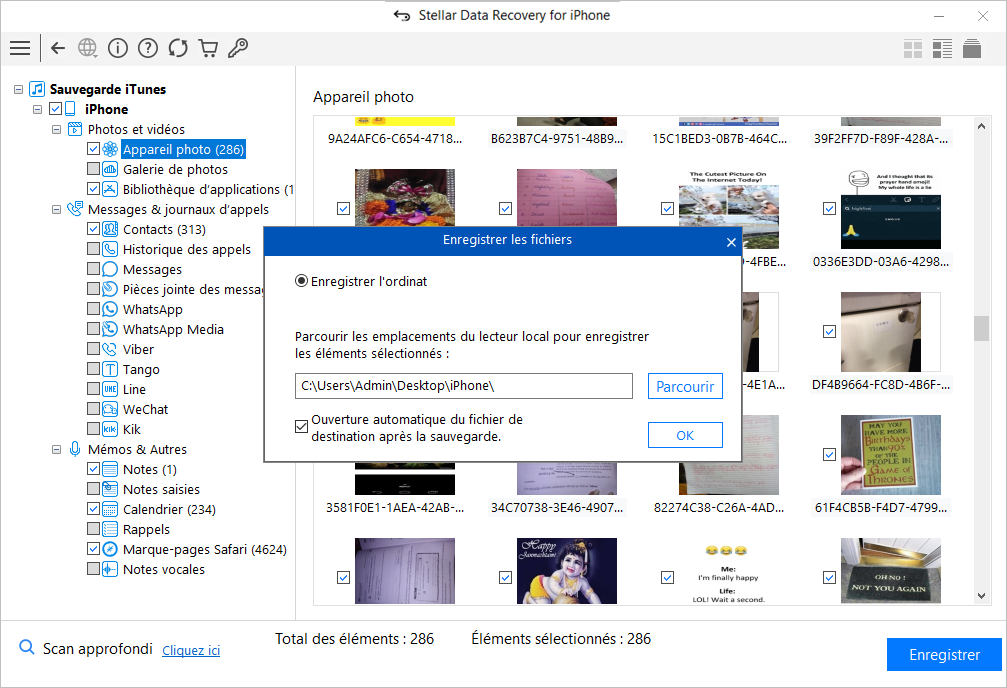The width and height of the screenshot is (1007, 688).
Task: Collapse the Mémos & Autres node
Action: (57, 450)
